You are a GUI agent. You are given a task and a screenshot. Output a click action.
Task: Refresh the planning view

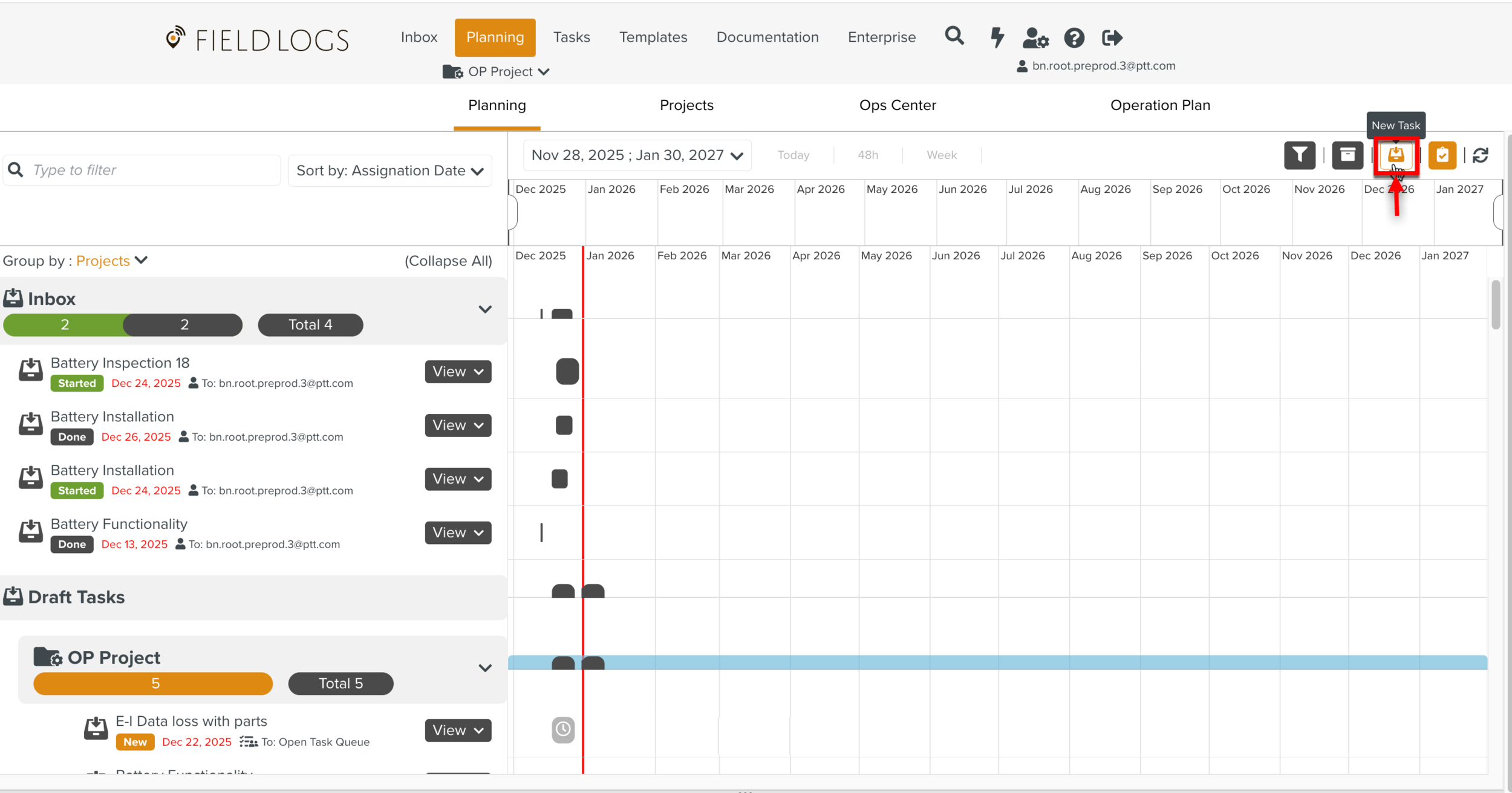pyautogui.click(x=1480, y=155)
